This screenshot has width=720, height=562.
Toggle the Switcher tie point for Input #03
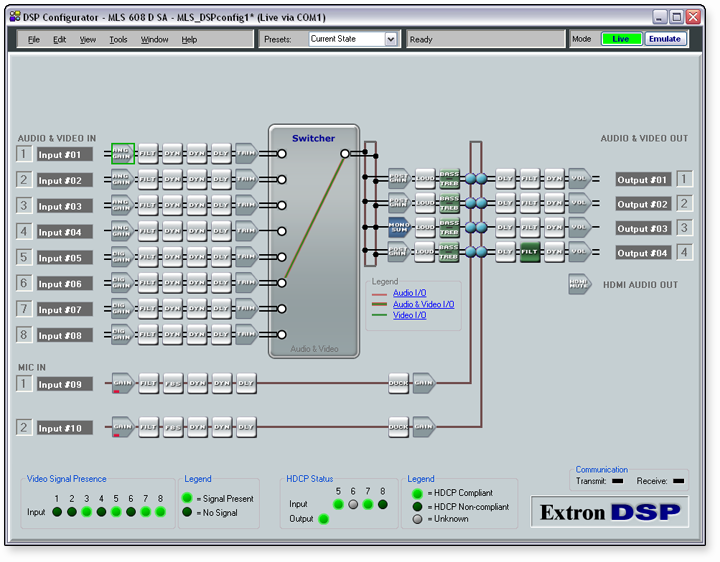point(282,205)
